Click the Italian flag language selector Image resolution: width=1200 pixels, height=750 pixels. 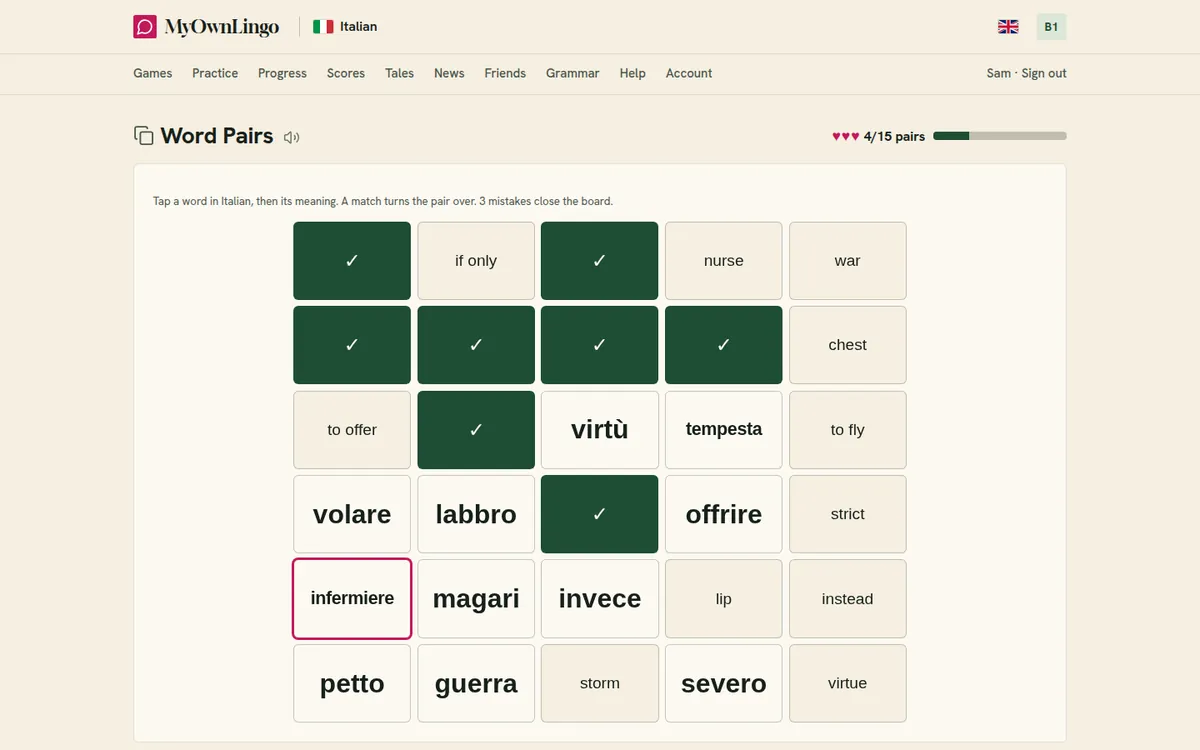click(345, 27)
